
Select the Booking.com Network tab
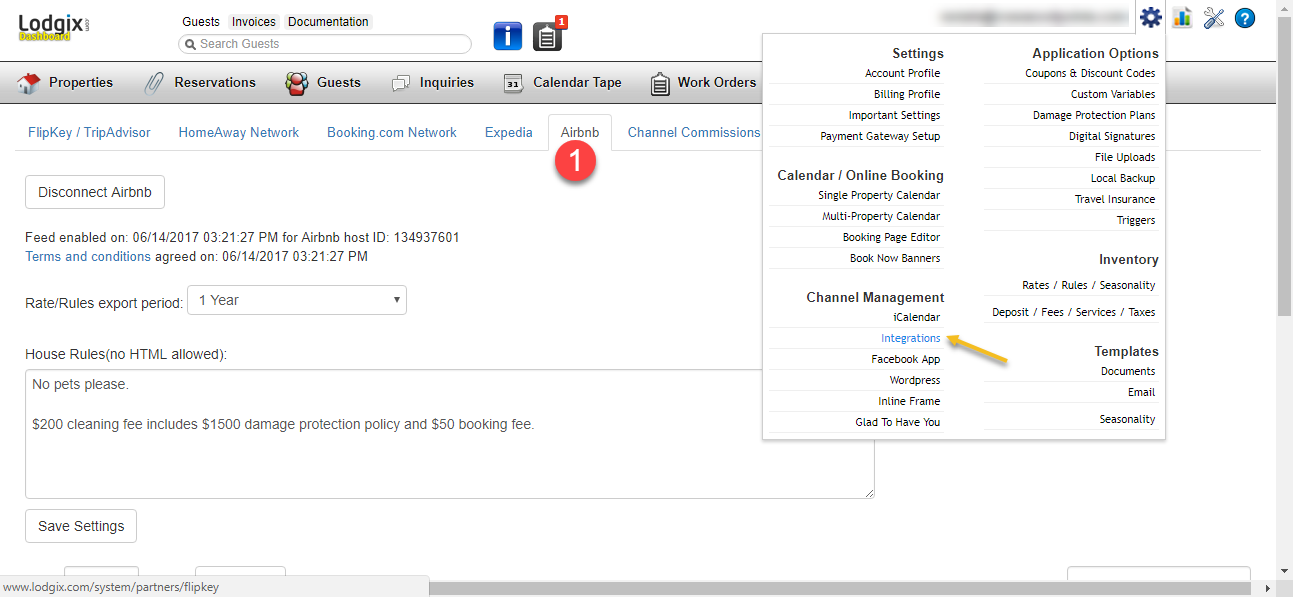391,132
